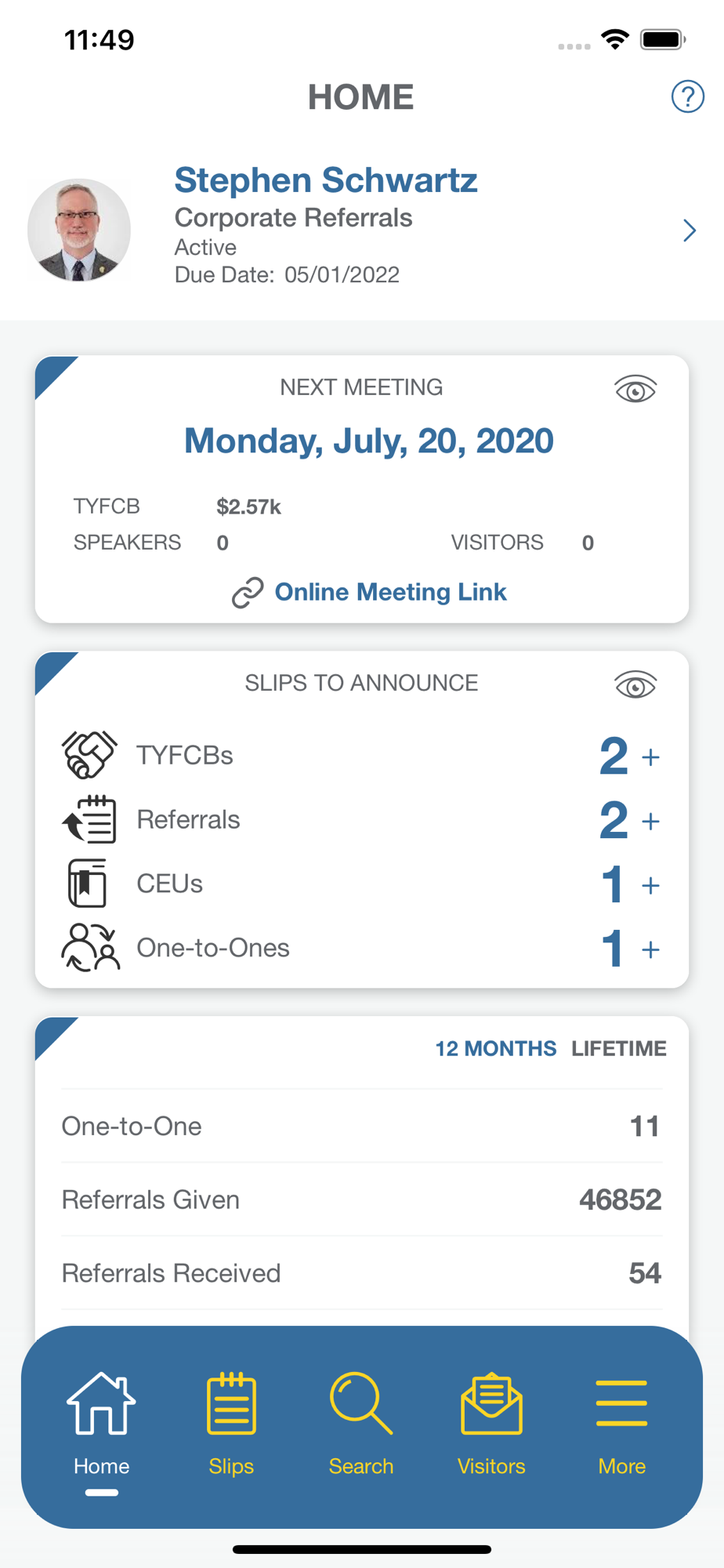Image resolution: width=724 pixels, height=1568 pixels.
Task: Toggle visibility of Slips to Announce
Action: (635, 686)
